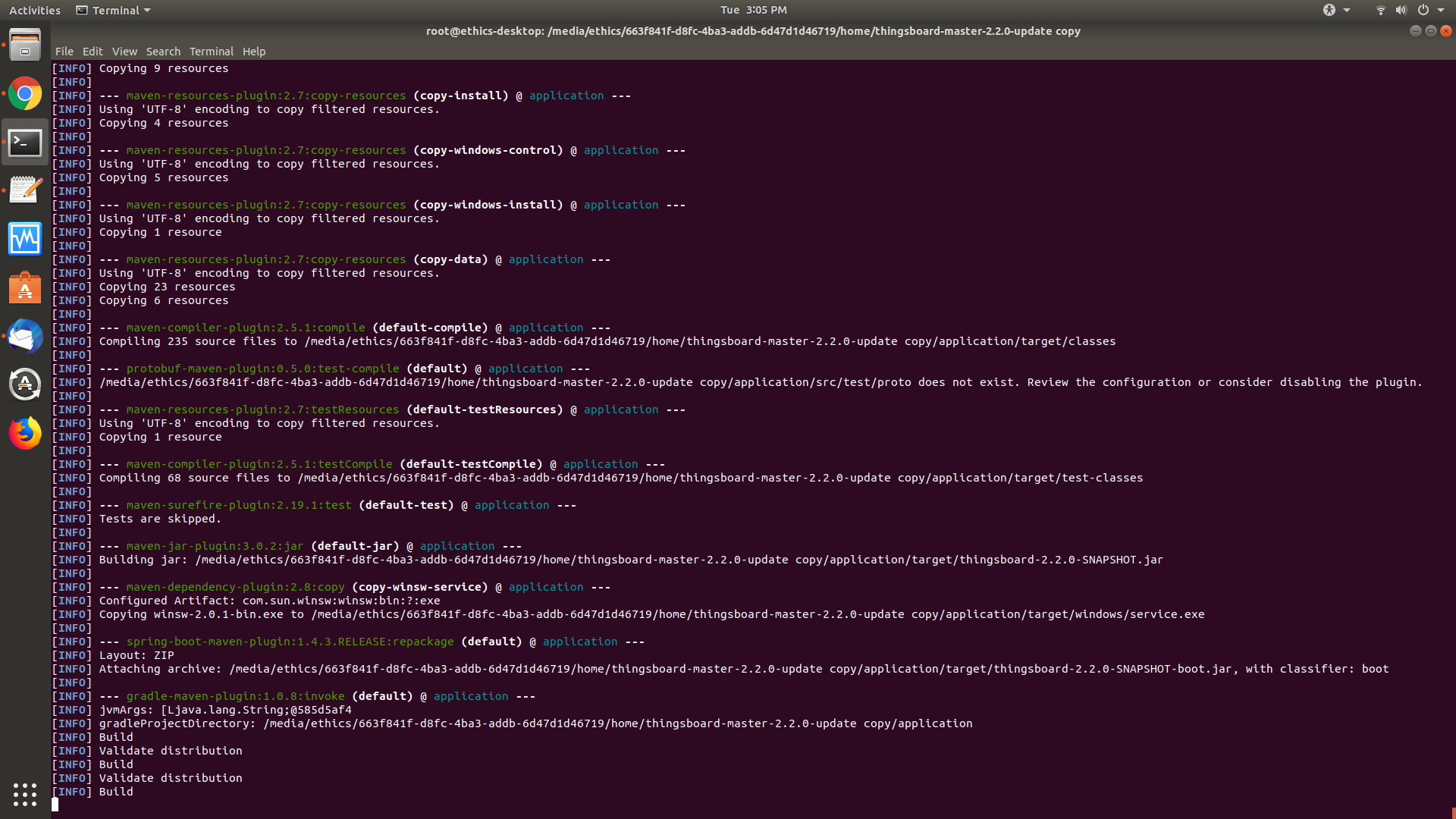The height and width of the screenshot is (819, 1456).
Task: Click the Activities button
Action: pyautogui.click(x=35, y=10)
